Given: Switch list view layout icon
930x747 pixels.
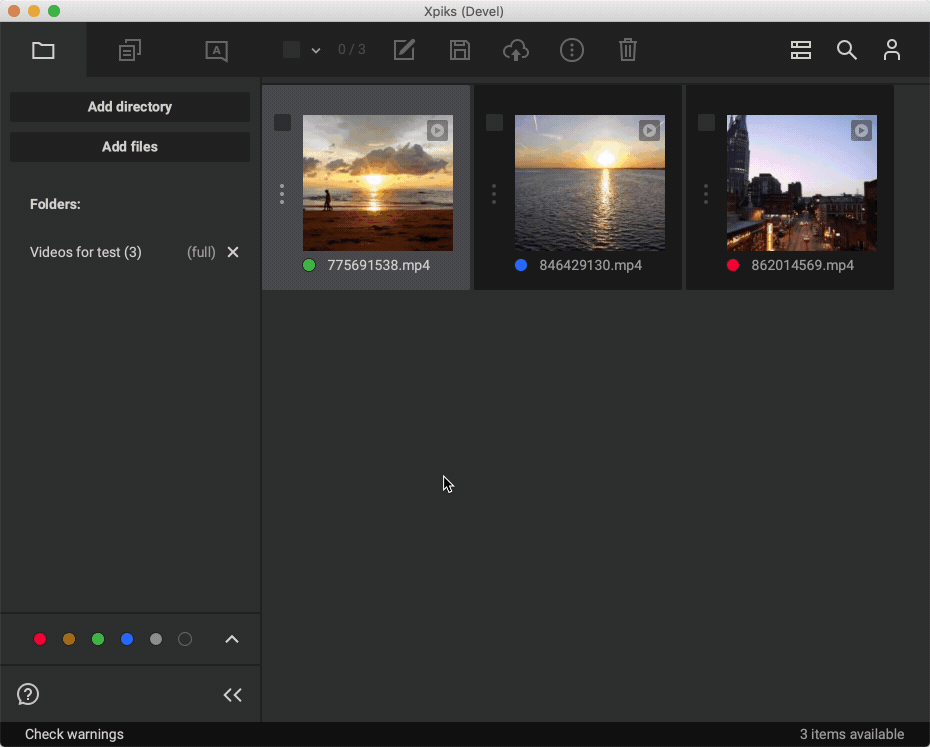Looking at the screenshot, I should coord(801,50).
